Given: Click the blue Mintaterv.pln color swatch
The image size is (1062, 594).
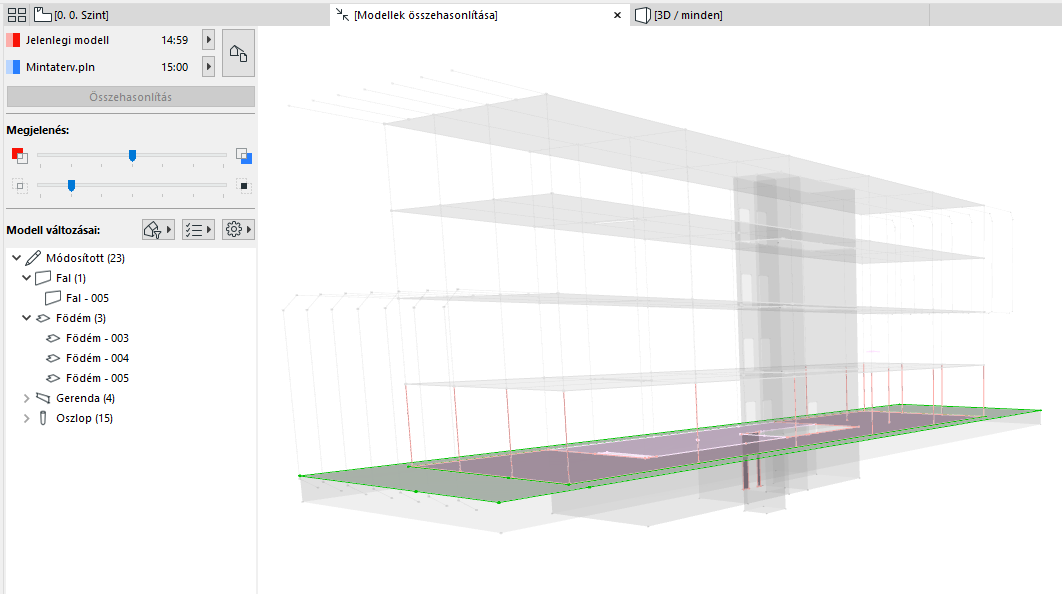Looking at the screenshot, I should click(13, 67).
